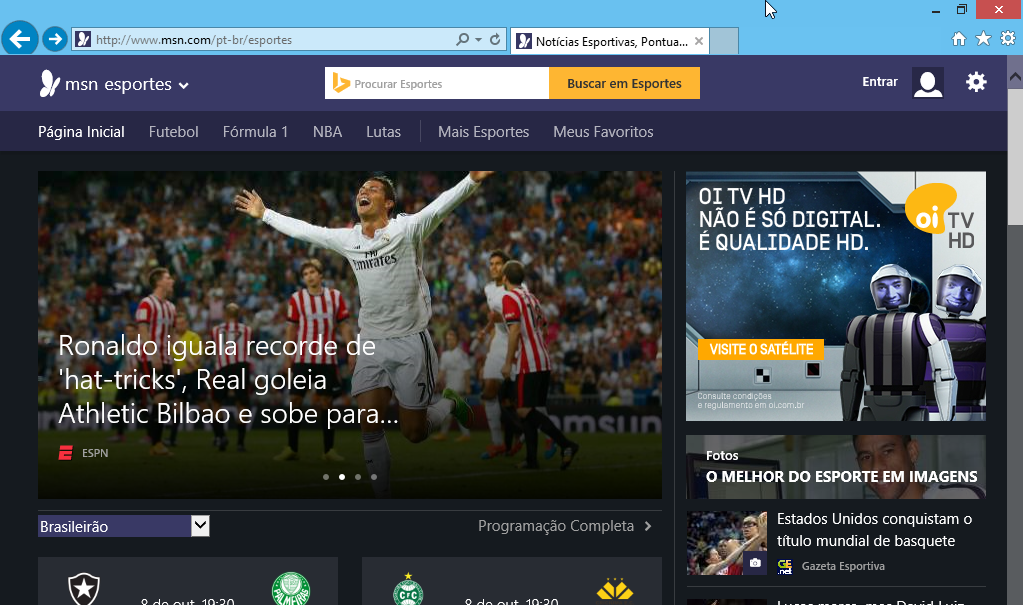Click the Entrar sign-in link
The width and height of the screenshot is (1023, 605).
(x=879, y=82)
